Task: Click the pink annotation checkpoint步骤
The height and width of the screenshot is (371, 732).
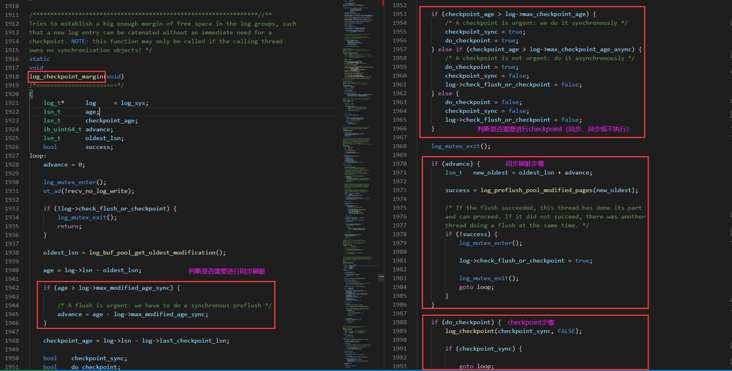Action: click(531, 322)
